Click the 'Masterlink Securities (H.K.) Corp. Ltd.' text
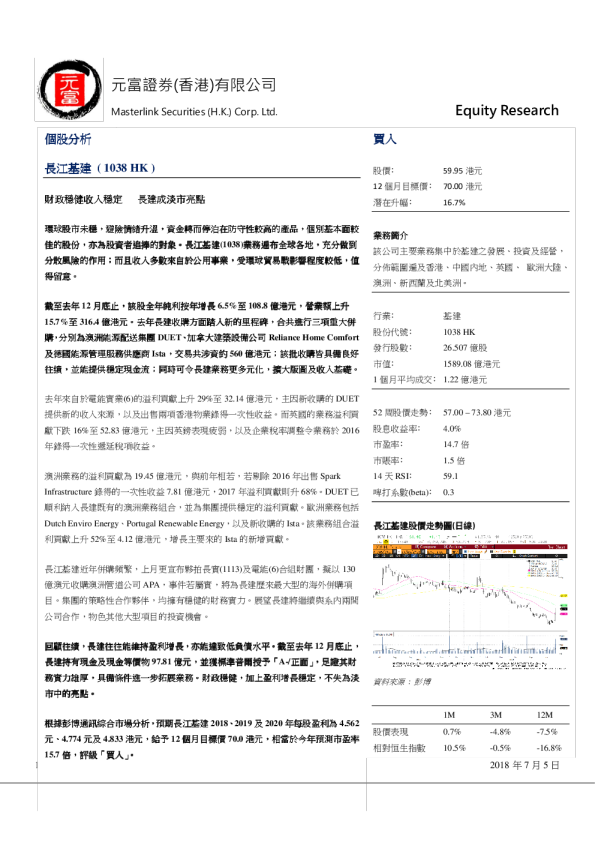This screenshot has height=842, width=595. (x=194, y=112)
